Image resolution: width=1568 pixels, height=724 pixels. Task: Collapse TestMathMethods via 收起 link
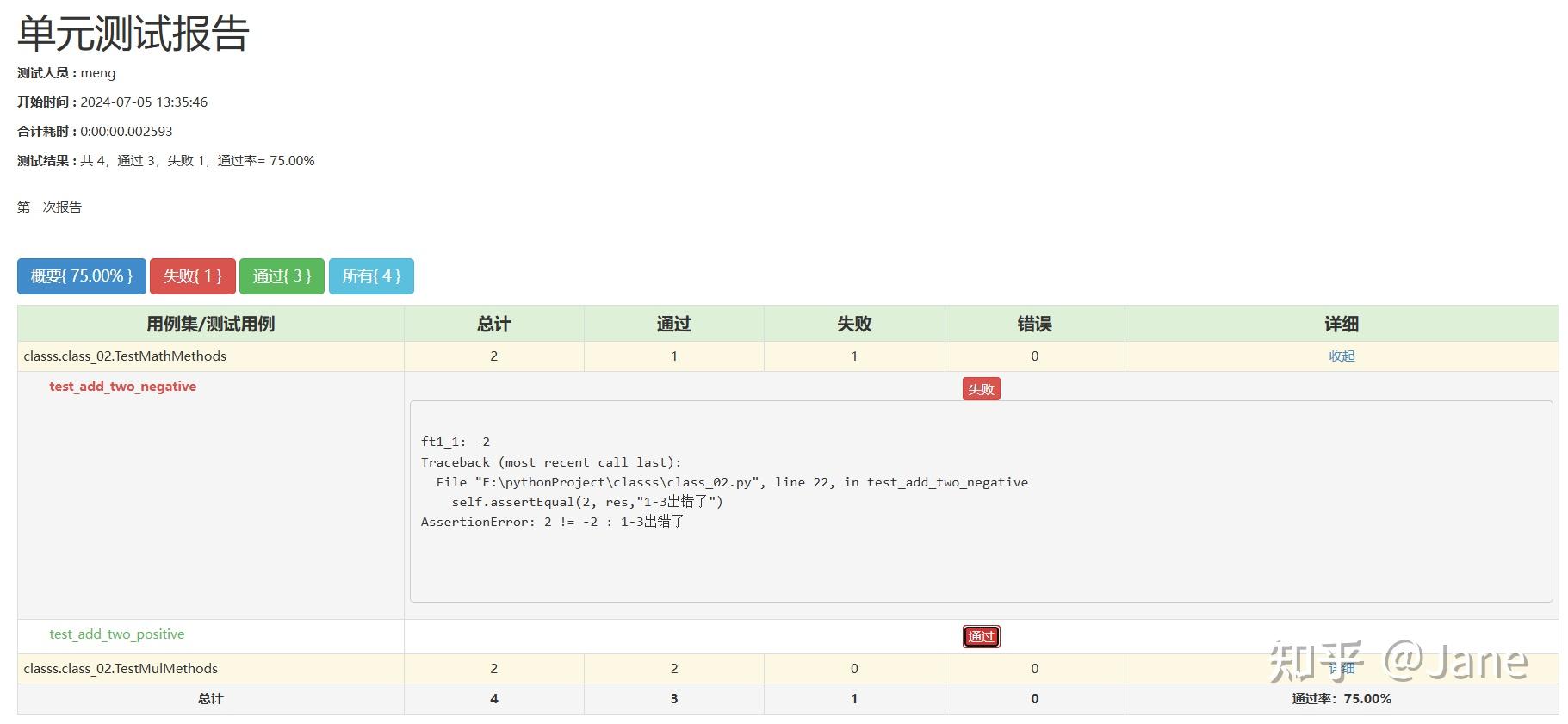click(x=1342, y=356)
